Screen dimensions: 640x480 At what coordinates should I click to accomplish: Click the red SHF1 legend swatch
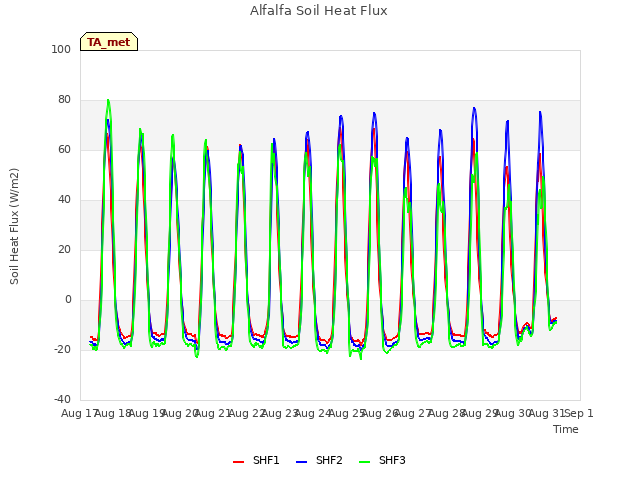point(238,462)
